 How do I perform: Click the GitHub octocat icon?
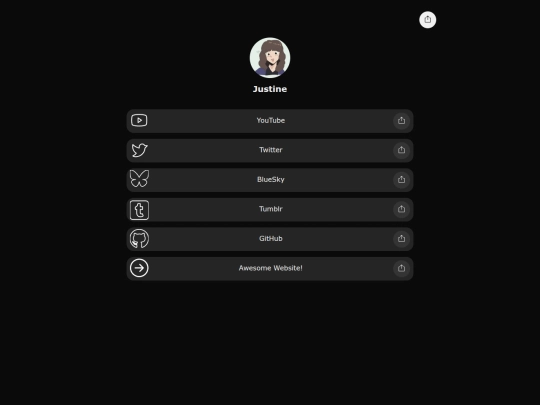click(x=139, y=239)
